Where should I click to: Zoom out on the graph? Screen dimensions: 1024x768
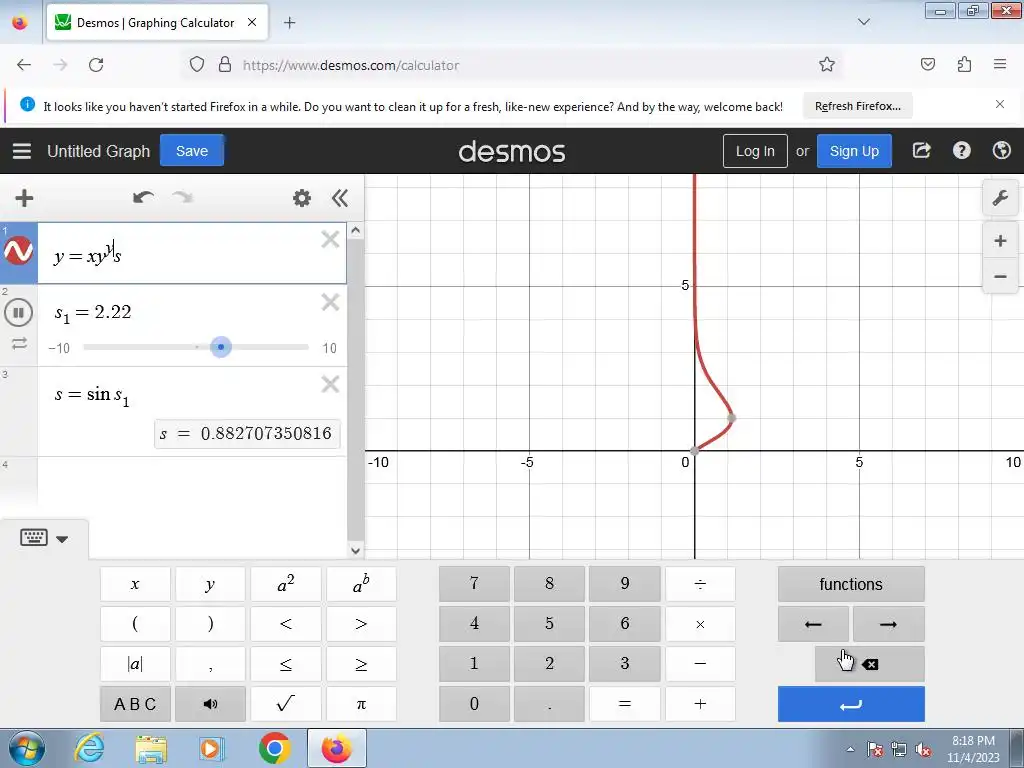[x=1000, y=276]
